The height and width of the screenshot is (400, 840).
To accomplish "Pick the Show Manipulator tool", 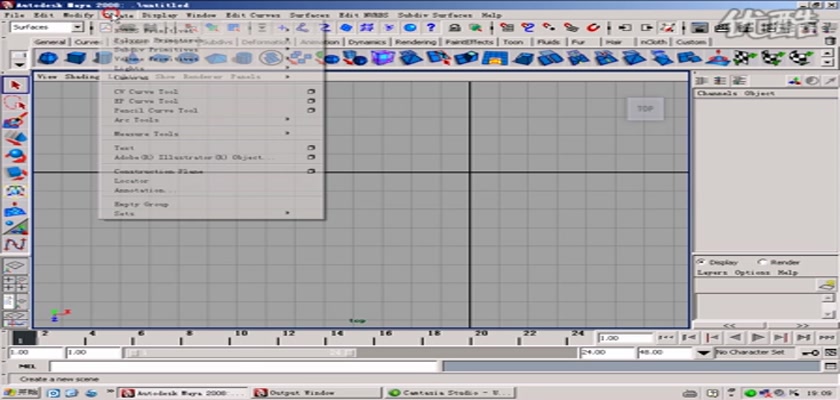I will (x=16, y=227).
